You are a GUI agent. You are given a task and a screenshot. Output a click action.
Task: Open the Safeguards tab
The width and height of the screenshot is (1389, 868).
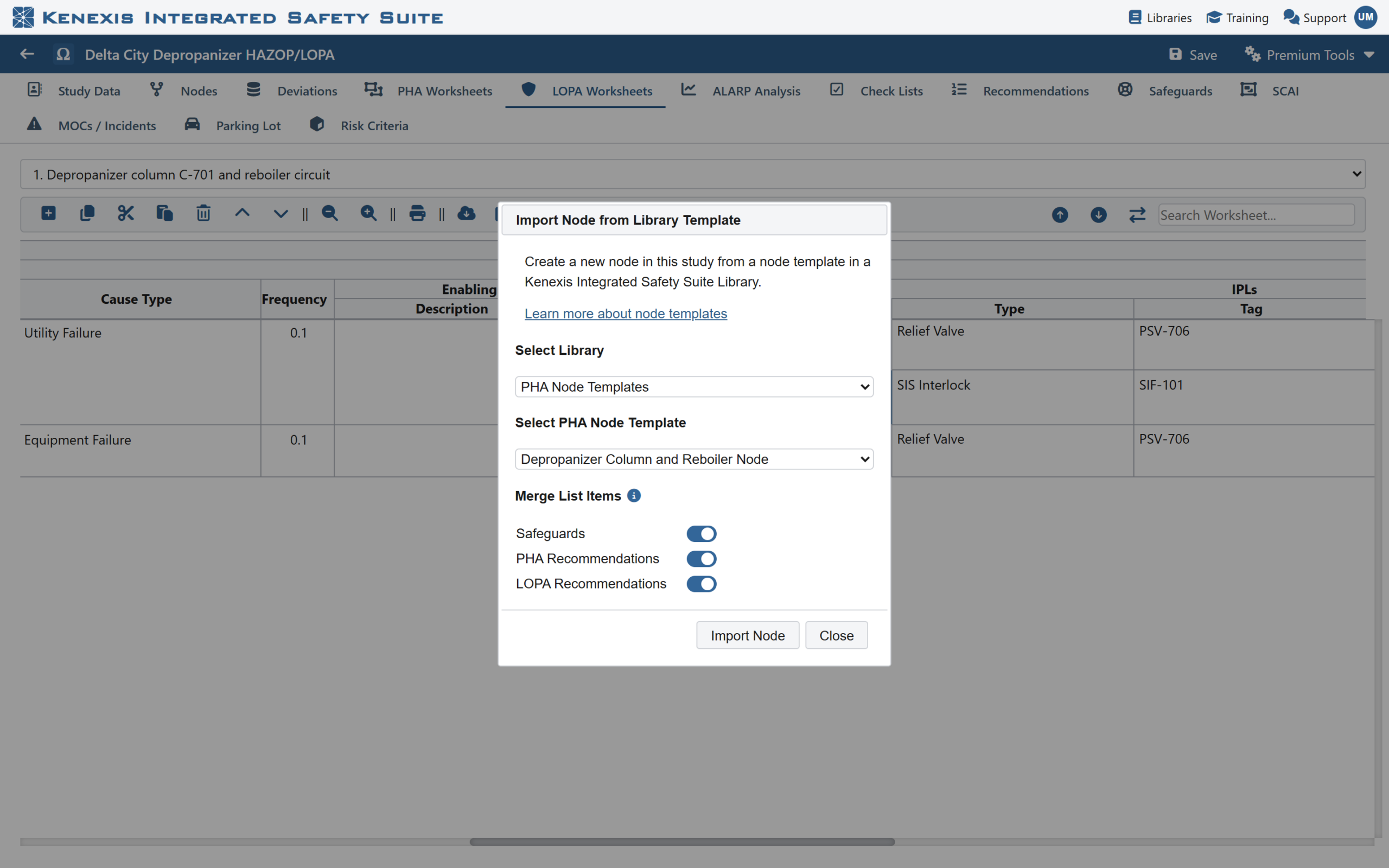(x=1164, y=91)
